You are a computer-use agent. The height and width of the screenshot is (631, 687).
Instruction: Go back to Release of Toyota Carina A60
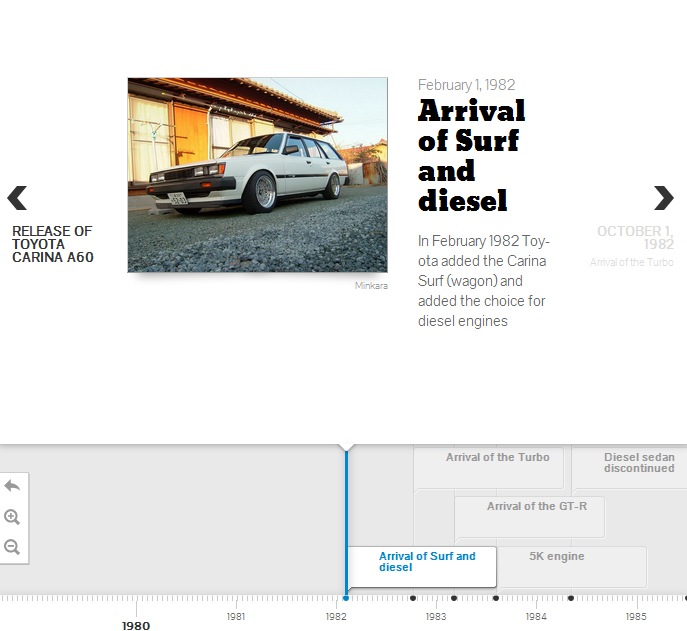point(53,244)
